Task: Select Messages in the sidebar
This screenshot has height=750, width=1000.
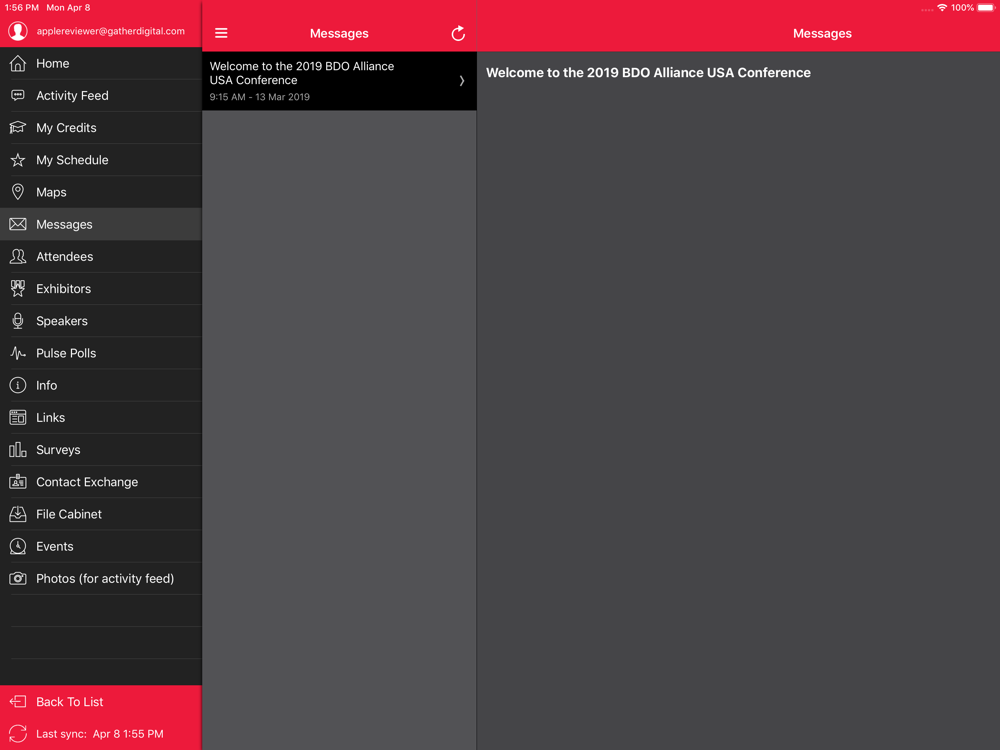Action: [101, 224]
